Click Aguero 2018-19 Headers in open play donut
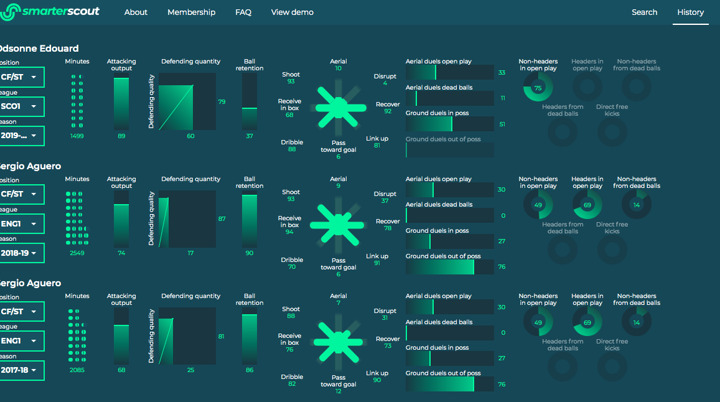The width and height of the screenshot is (720, 402). tap(587, 204)
